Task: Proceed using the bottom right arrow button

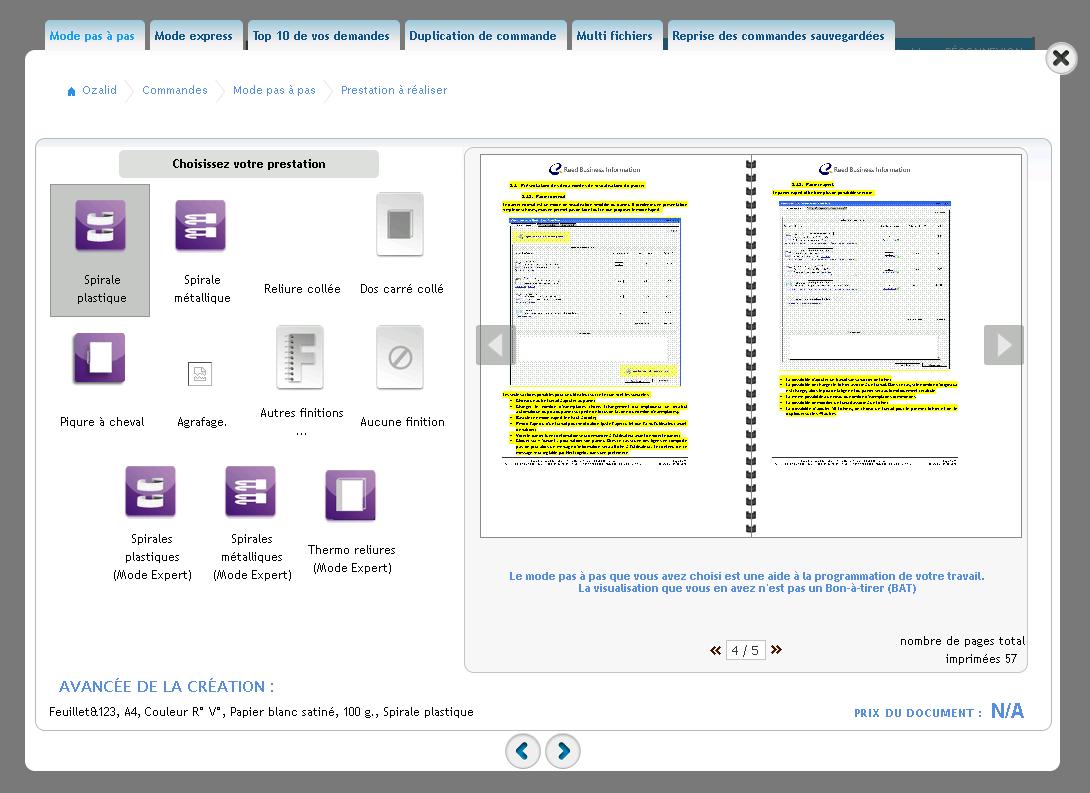Action: [x=563, y=751]
